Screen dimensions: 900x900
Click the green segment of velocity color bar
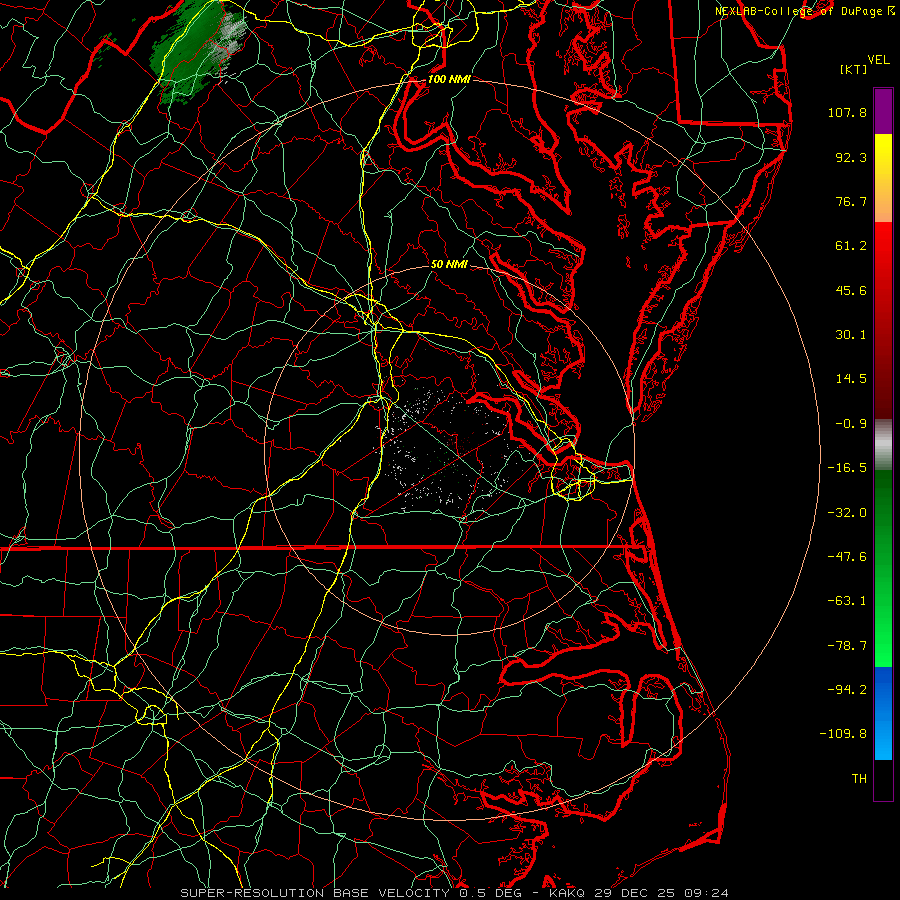(x=883, y=568)
